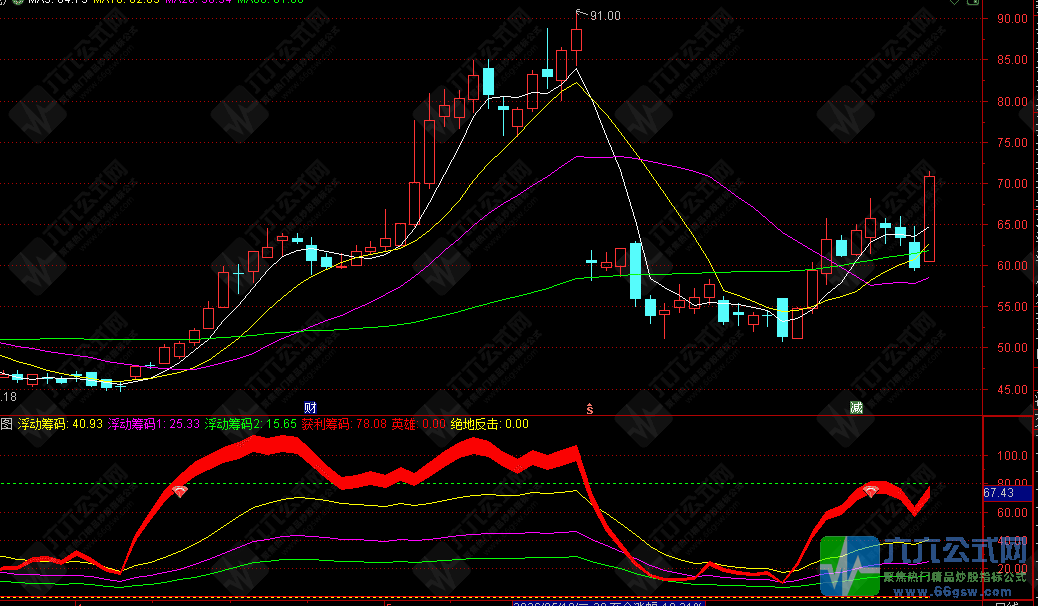Click the 50.00 price axis label
This screenshot has width=1038, height=606.
pyautogui.click(x=1012, y=348)
